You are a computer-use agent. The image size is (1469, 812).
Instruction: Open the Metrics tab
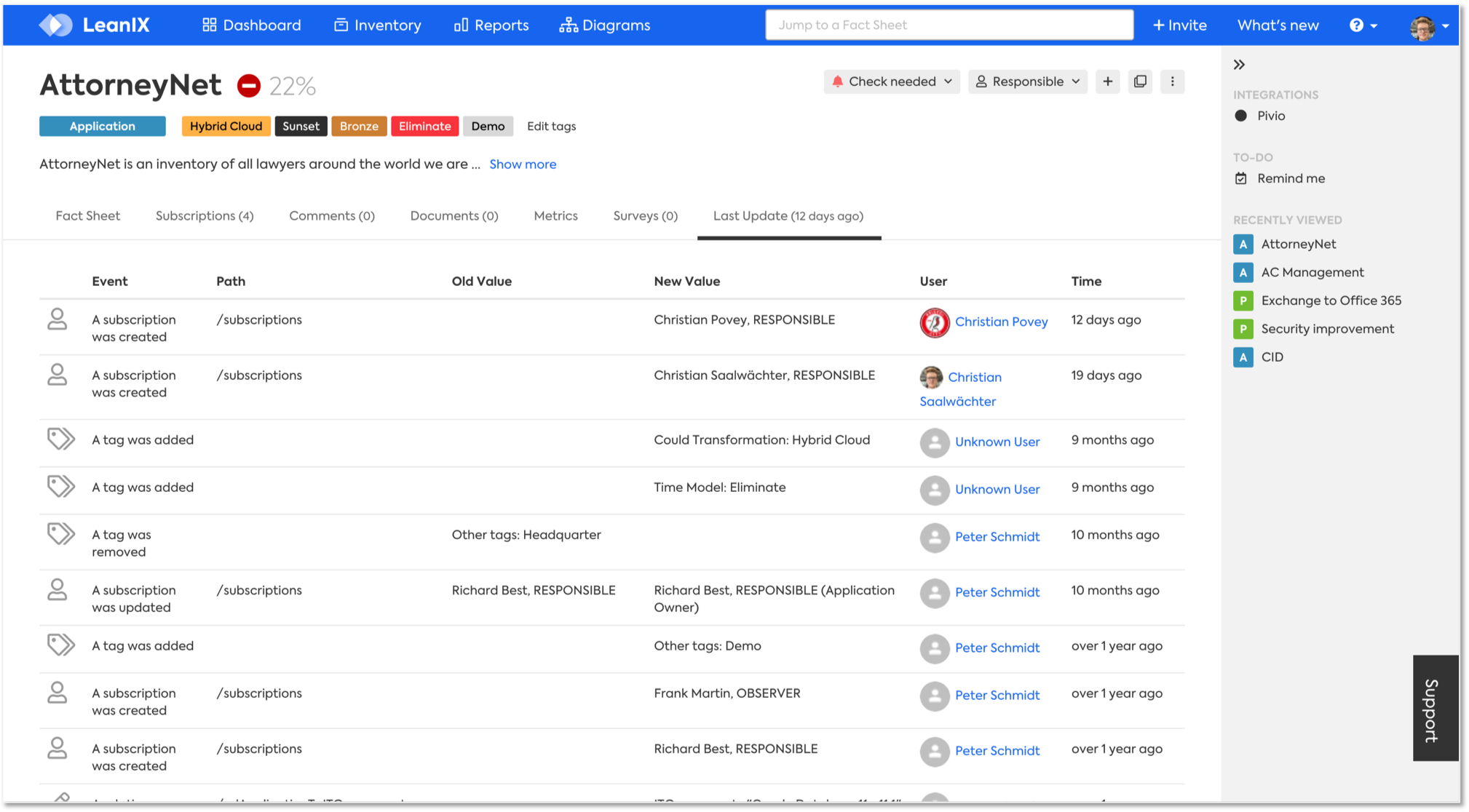555,216
